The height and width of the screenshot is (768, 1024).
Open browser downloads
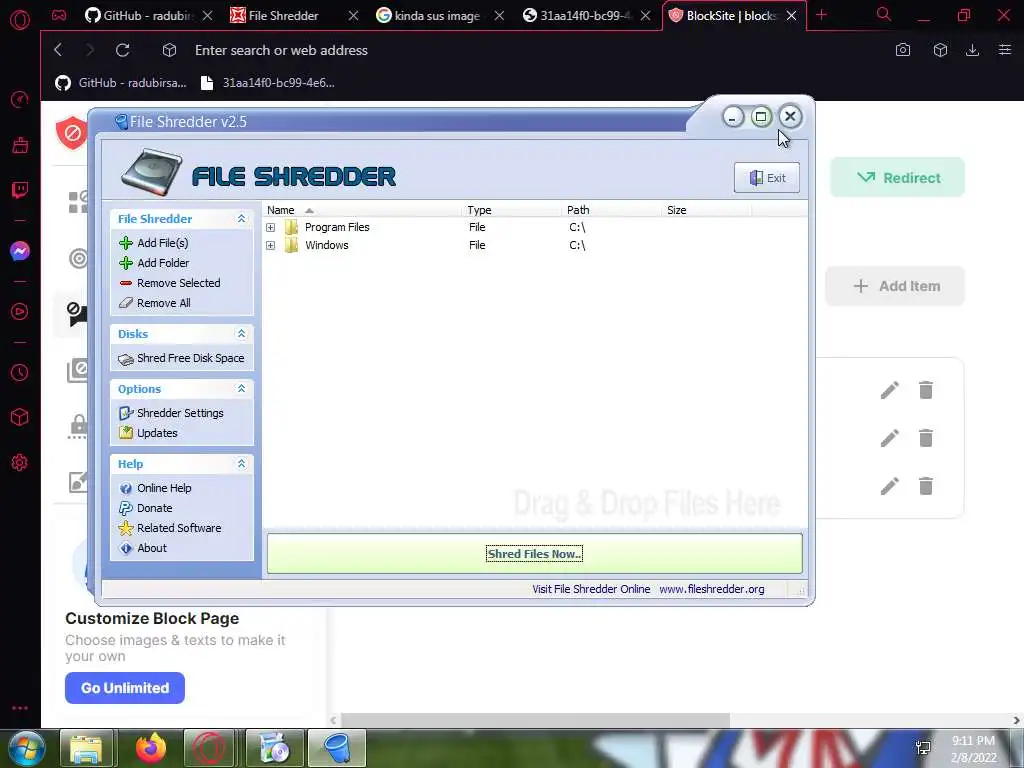(x=972, y=50)
